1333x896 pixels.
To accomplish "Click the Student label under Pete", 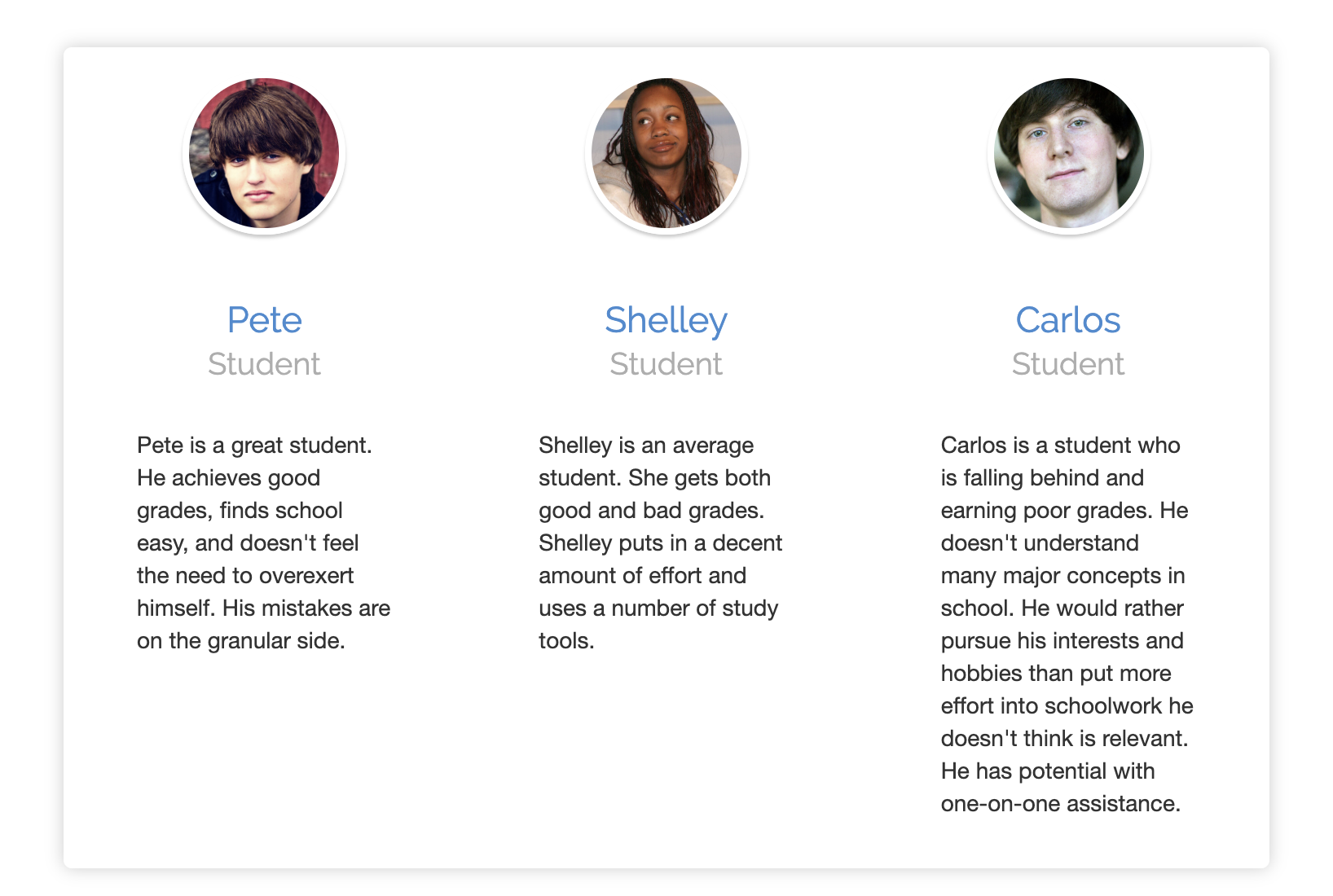I will [264, 364].
